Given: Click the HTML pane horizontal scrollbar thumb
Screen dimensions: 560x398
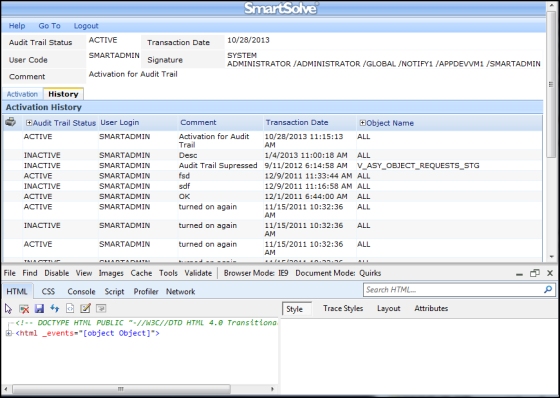Looking at the screenshot, I should click(x=121, y=389).
